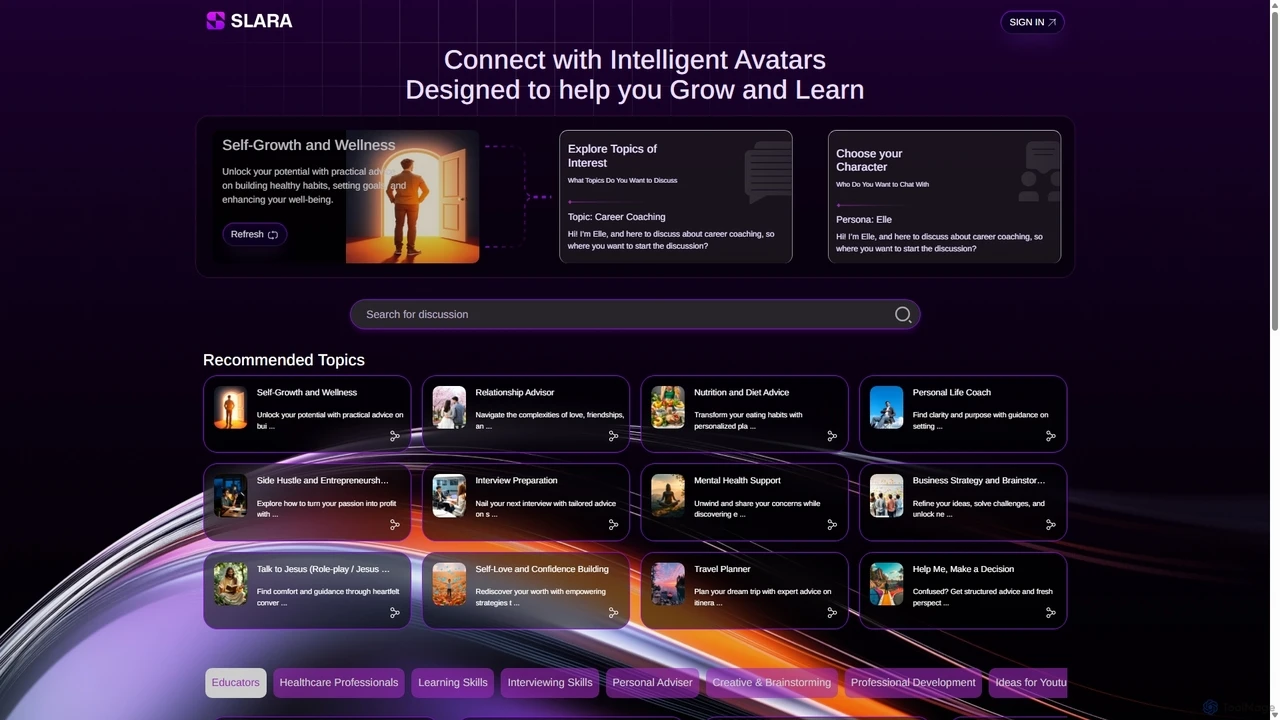Viewport: 1280px width, 720px height.
Task: Share the Personal Life Coach card
Action: (x=1050, y=436)
